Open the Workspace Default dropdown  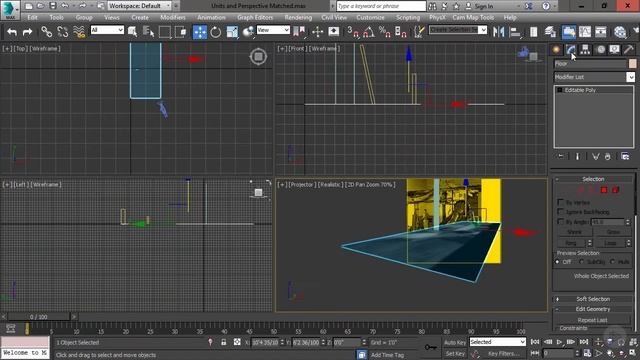point(140,6)
